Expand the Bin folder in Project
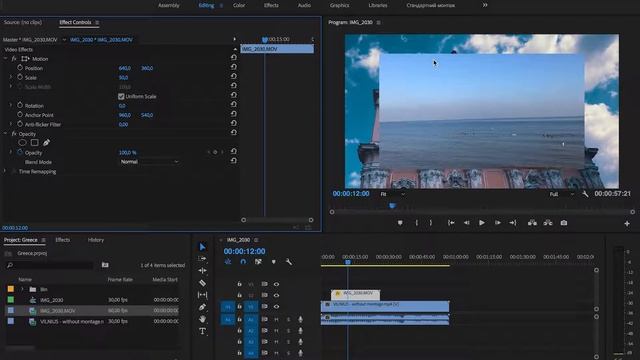640x360 pixels. click(x=22, y=289)
